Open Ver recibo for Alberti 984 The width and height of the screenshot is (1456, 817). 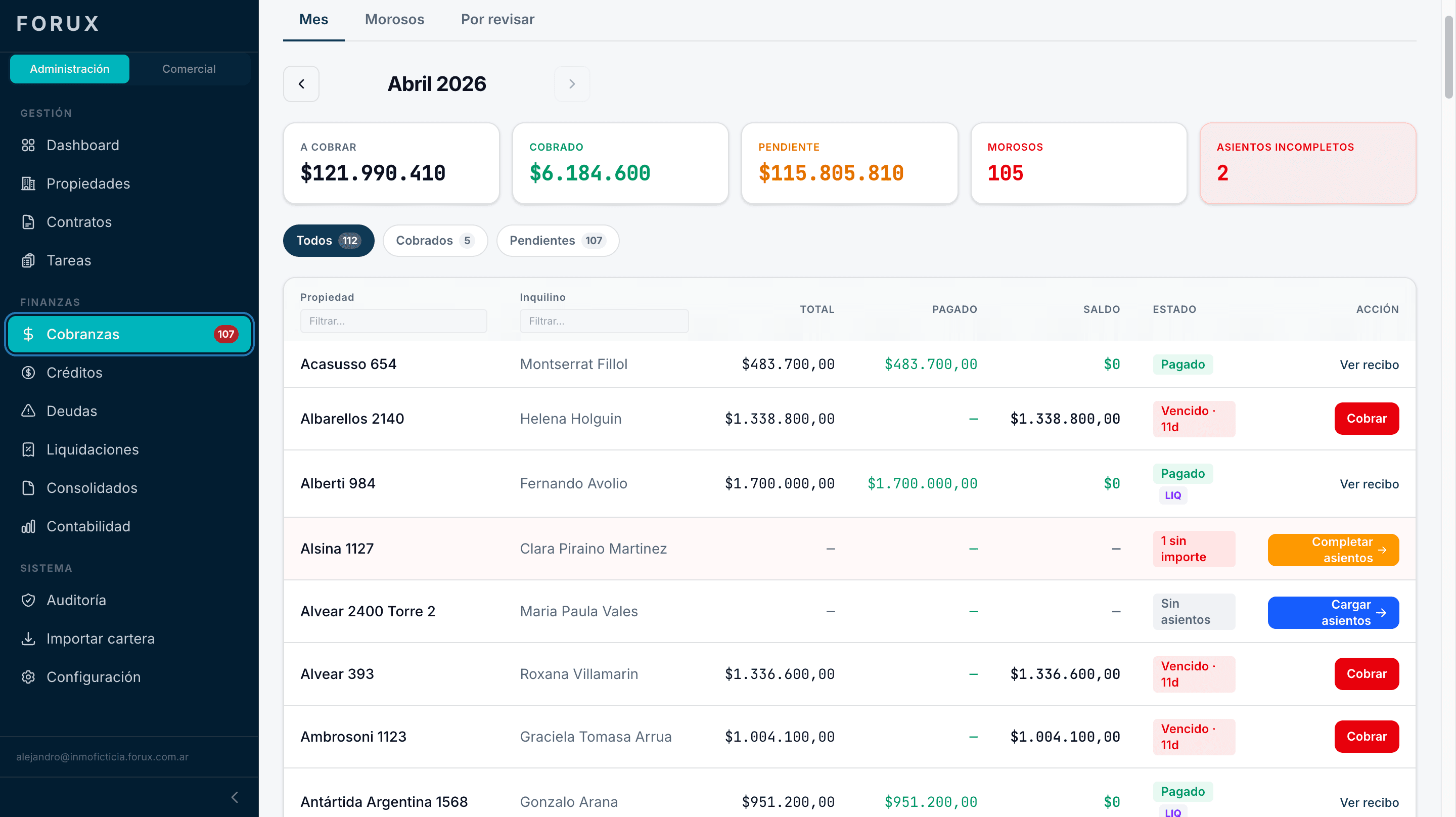click(1369, 484)
